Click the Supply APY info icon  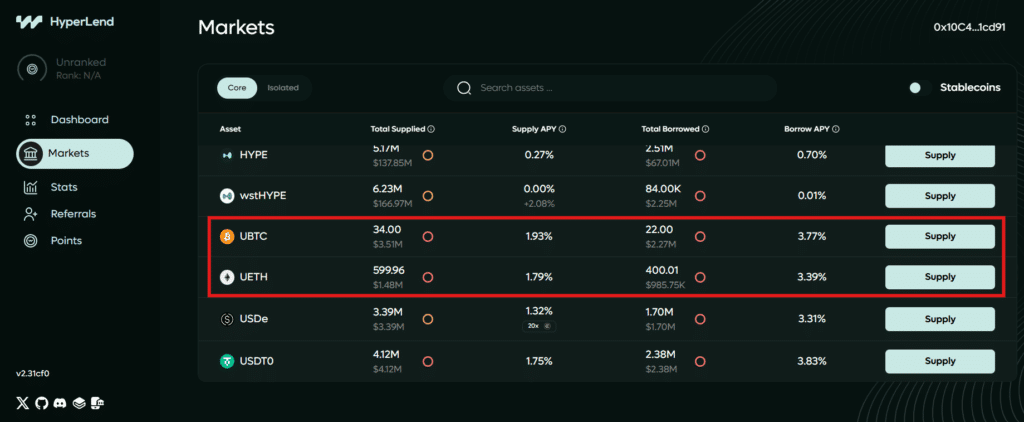[x=563, y=129]
